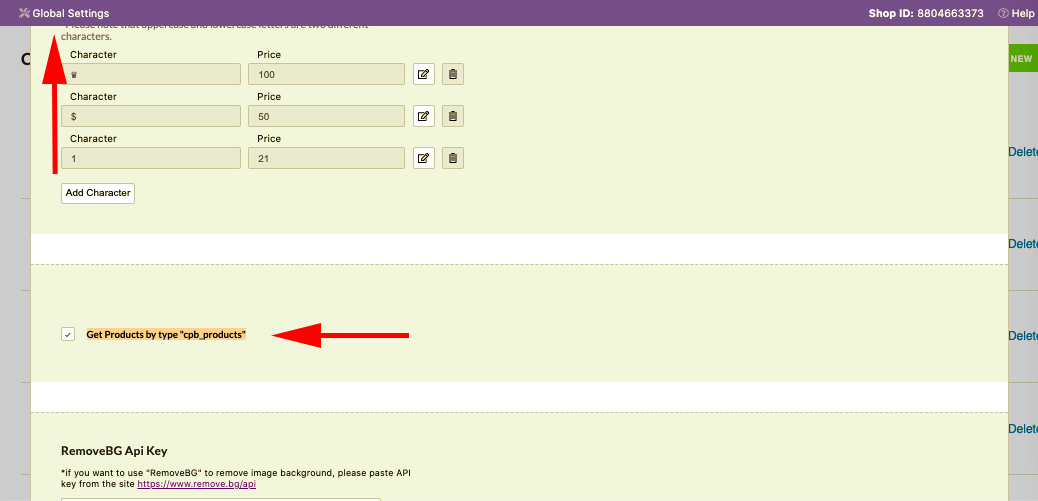
Task: Click the Add Character button
Action: [x=98, y=193]
